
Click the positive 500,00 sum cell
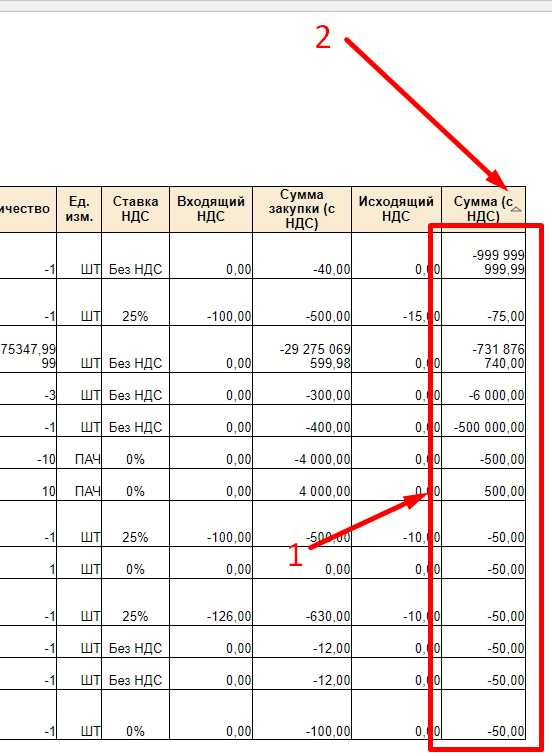click(484, 485)
